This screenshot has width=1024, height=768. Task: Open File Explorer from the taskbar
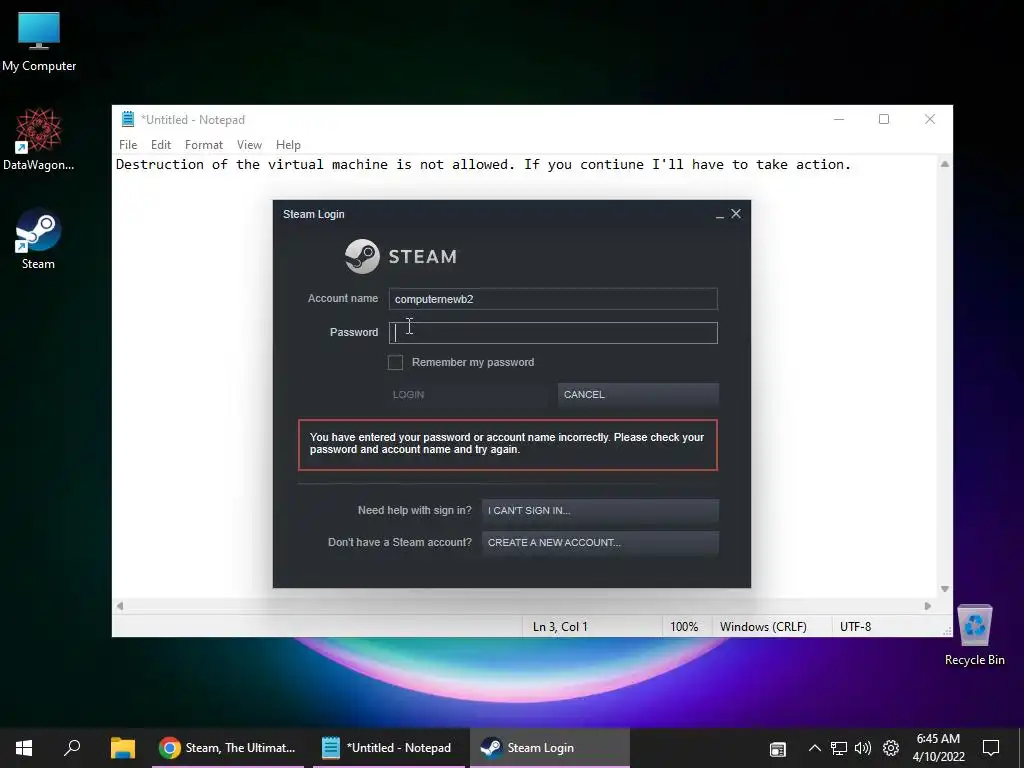tap(122, 748)
